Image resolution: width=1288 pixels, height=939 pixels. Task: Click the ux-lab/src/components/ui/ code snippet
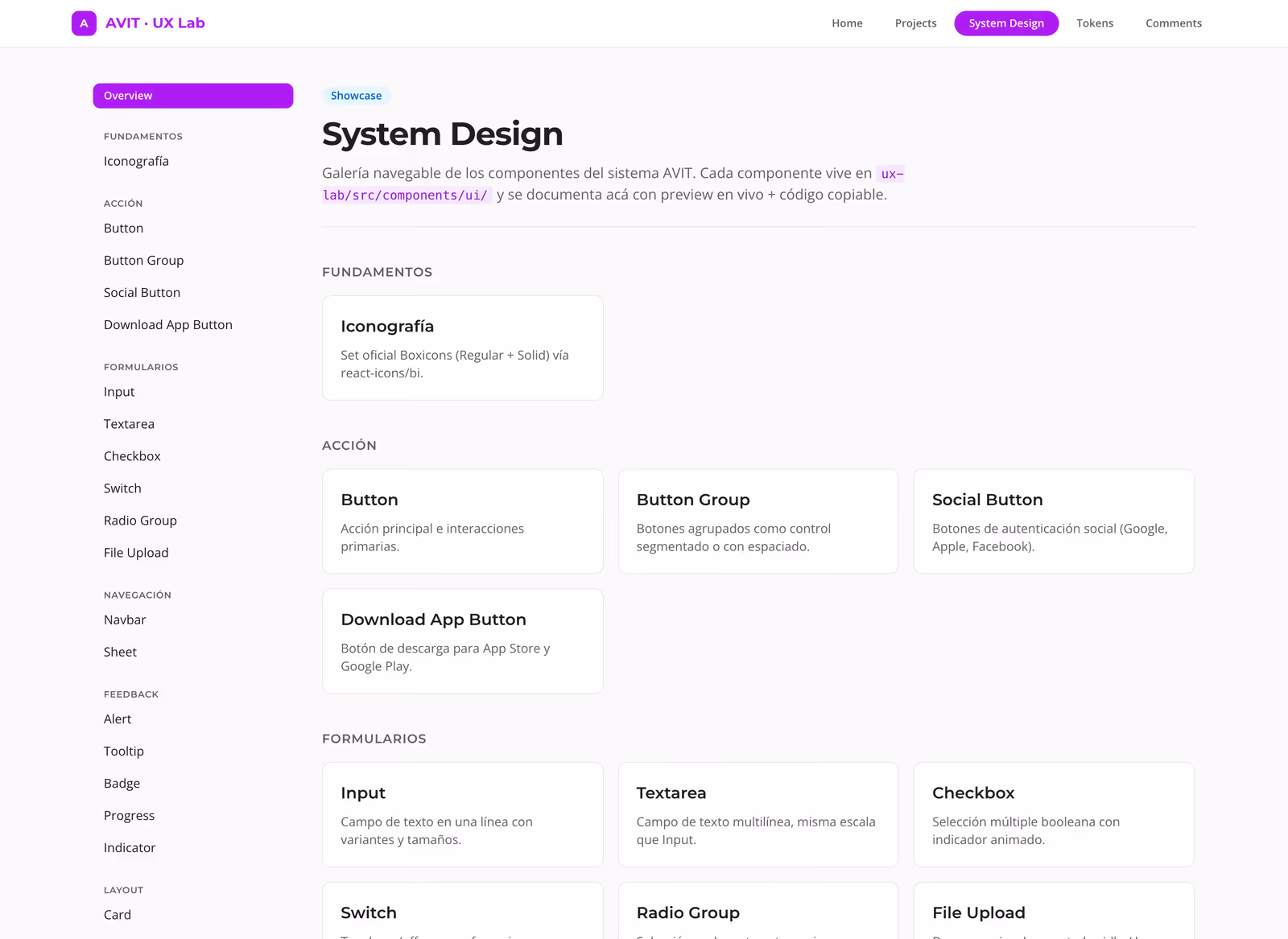(406, 195)
